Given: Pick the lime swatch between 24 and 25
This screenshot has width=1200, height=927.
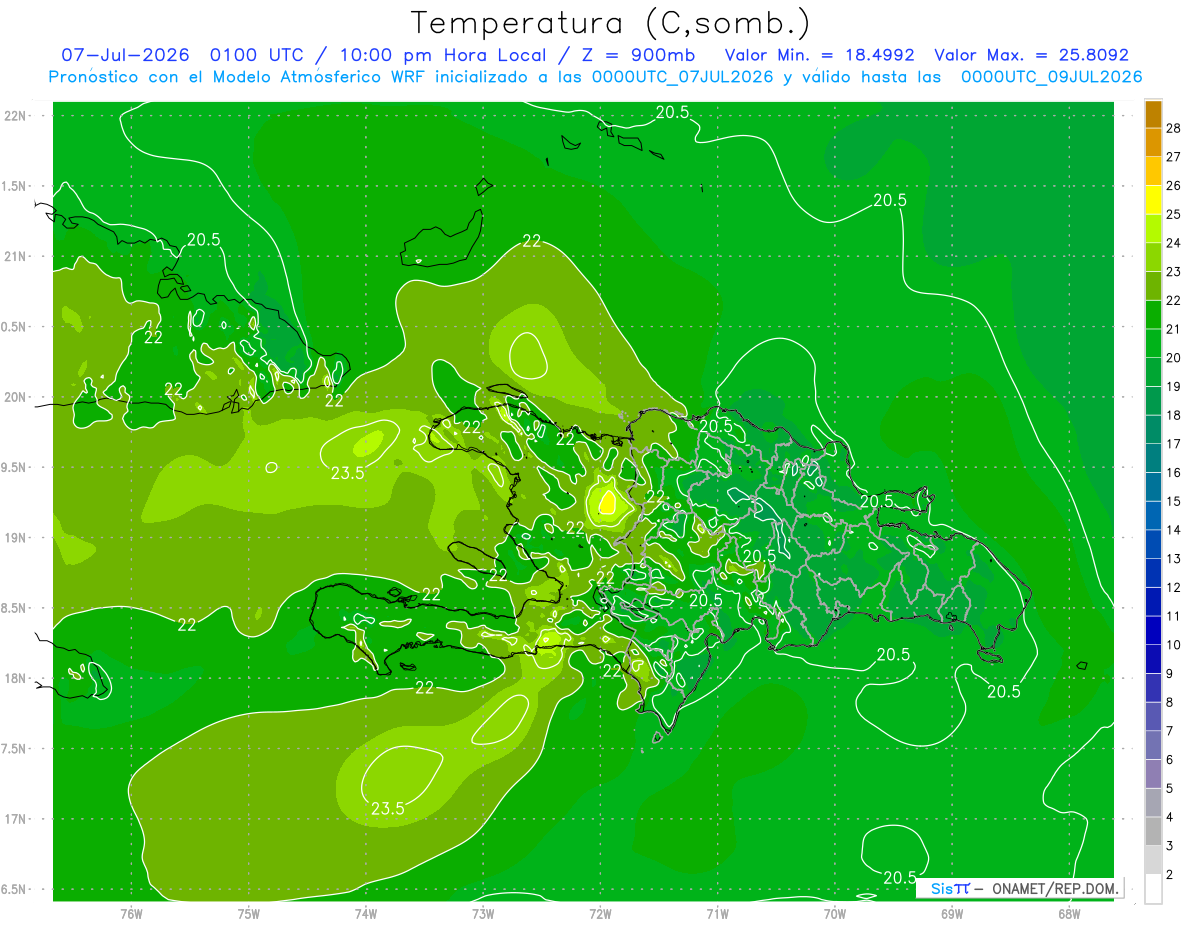Looking at the screenshot, I should 1153,229.
